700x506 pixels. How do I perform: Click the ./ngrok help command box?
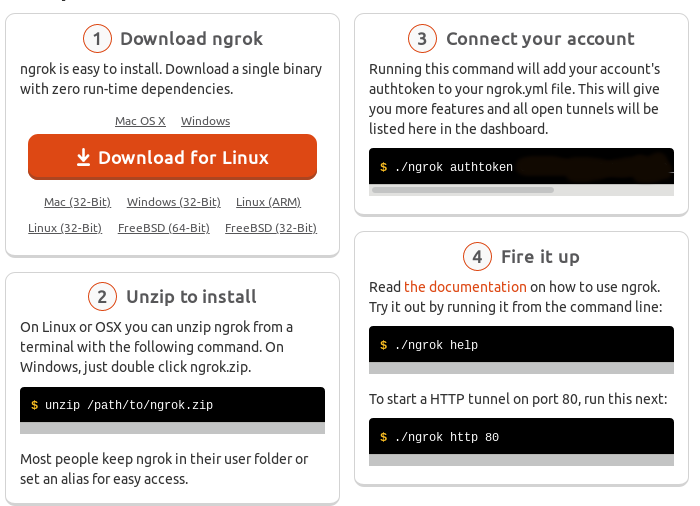[x=521, y=345]
